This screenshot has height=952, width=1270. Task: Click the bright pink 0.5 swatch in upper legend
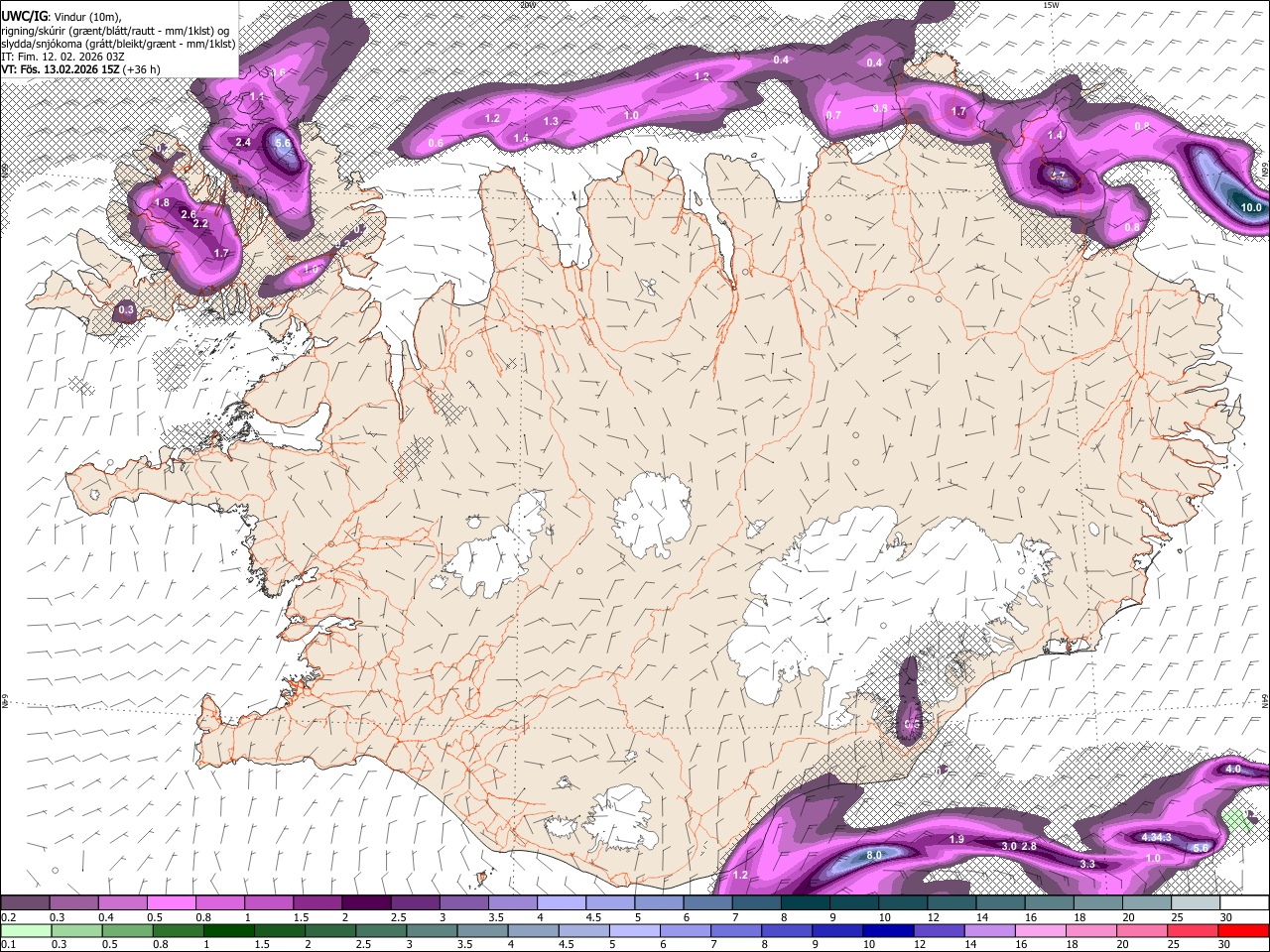pos(172,903)
